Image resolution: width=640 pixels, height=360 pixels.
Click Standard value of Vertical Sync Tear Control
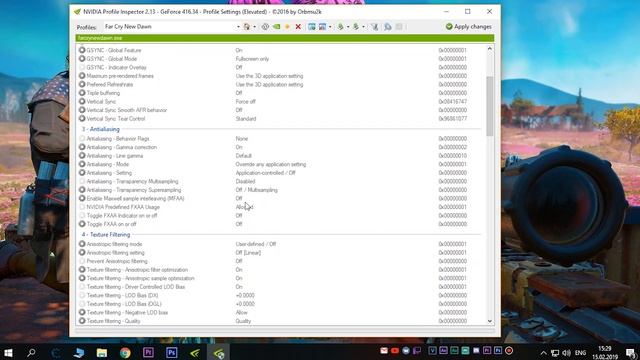pyautogui.click(x=246, y=119)
